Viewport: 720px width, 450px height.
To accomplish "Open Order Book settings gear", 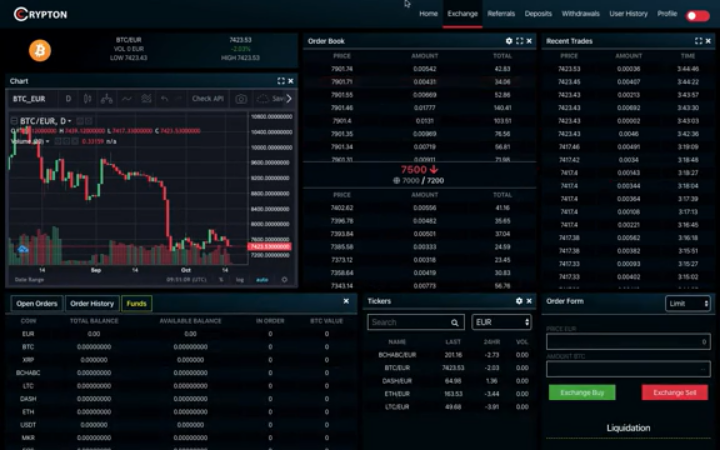I will pyautogui.click(x=509, y=41).
